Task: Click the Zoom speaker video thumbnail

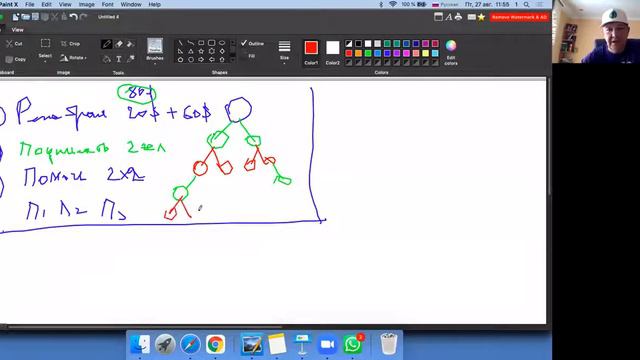Action: point(596,32)
